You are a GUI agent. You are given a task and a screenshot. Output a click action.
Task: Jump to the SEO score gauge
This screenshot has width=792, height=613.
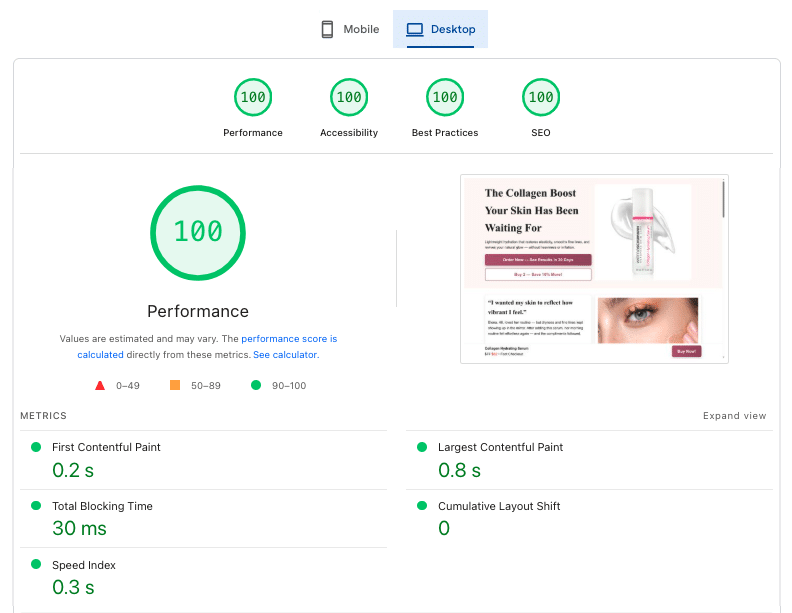[541, 98]
